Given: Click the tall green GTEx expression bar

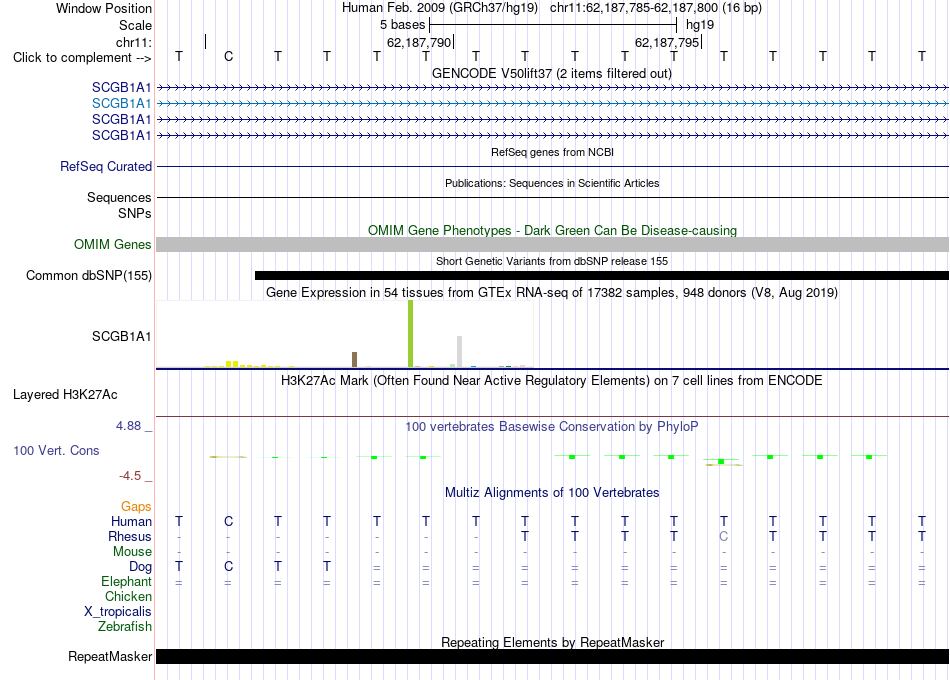Looking at the screenshot, I should point(411,334).
